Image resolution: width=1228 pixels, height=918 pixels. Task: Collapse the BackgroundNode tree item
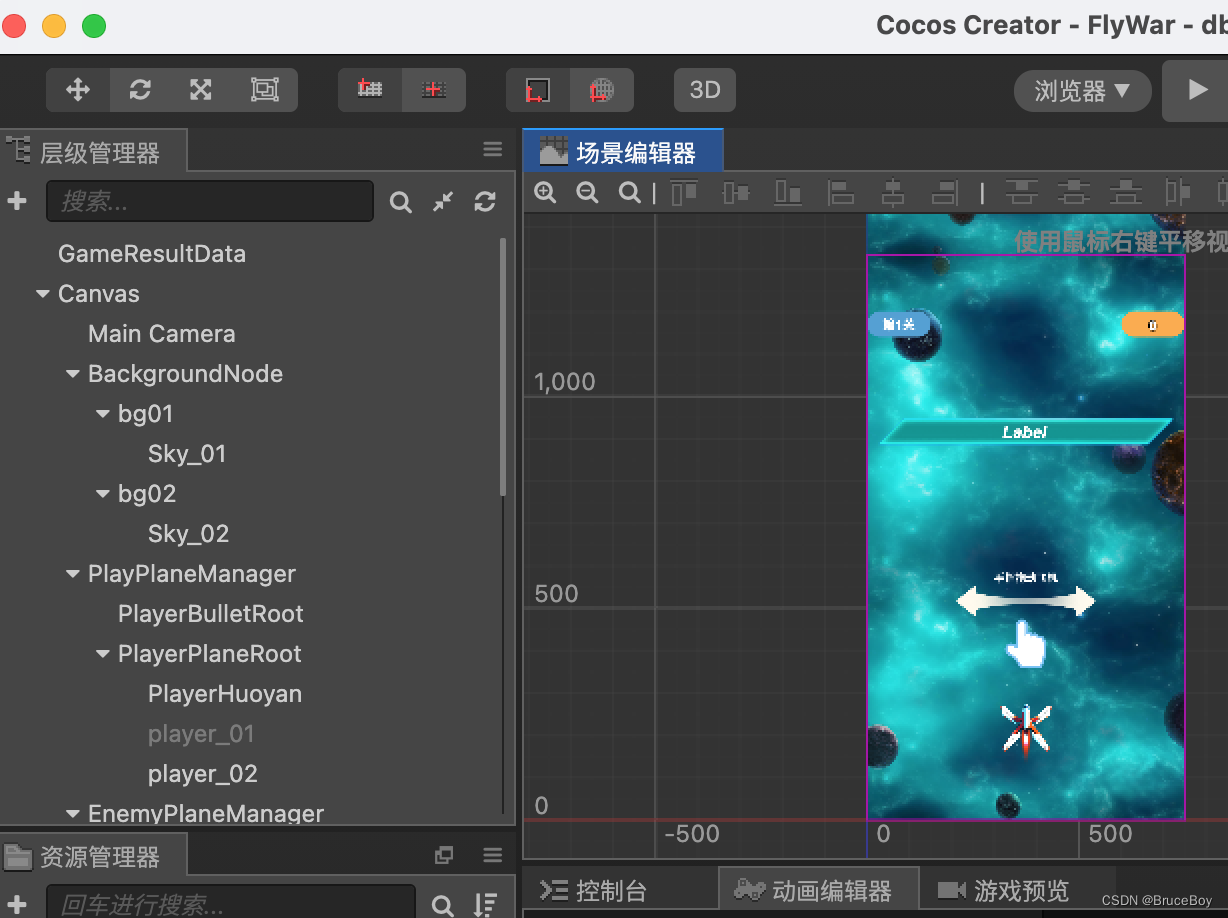point(71,373)
